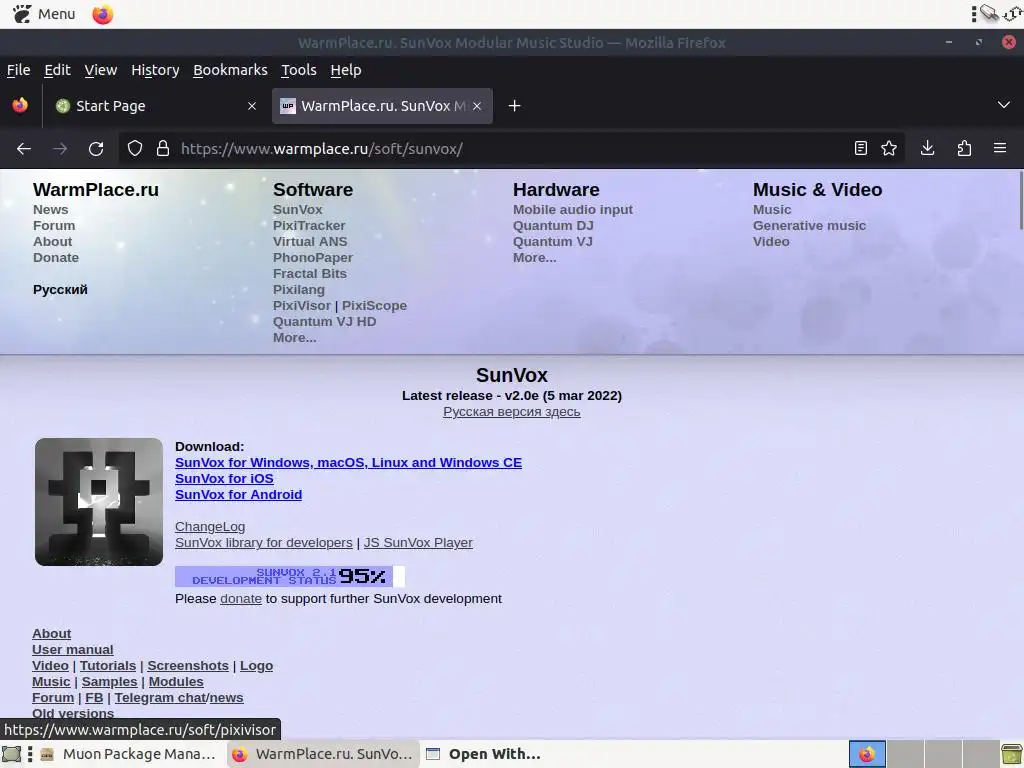Open the Modules link
This screenshot has width=1024, height=768.
tap(176, 682)
